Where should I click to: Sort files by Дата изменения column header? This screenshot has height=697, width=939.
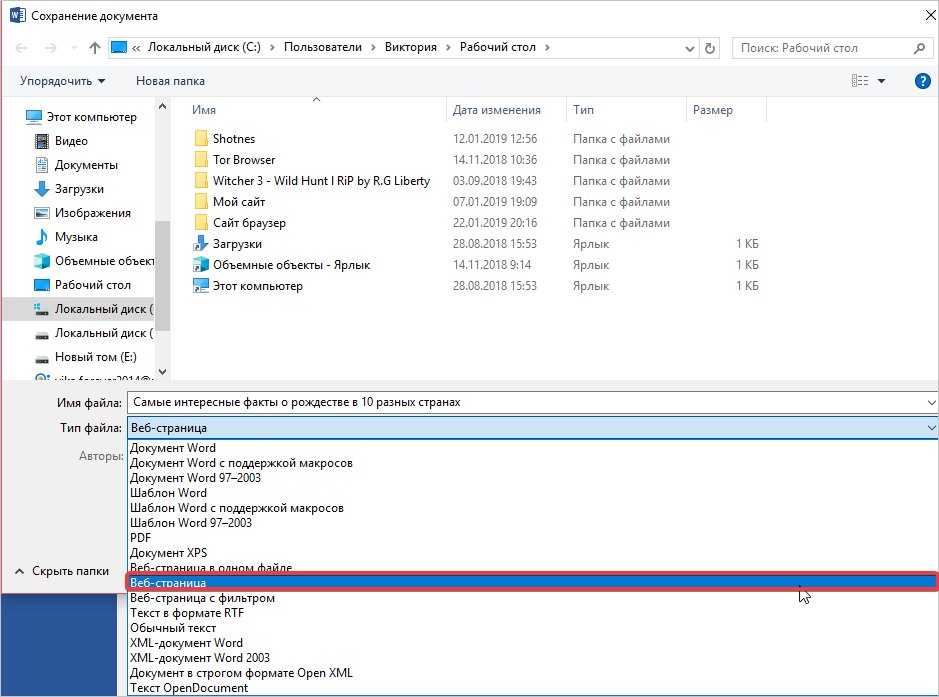tap(496, 110)
